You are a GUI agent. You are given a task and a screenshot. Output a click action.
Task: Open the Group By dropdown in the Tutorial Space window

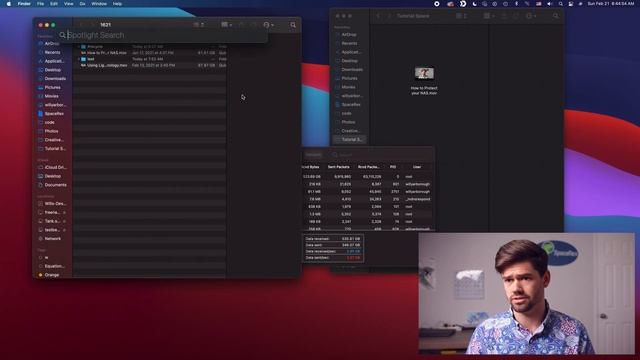[x=489, y=16]
